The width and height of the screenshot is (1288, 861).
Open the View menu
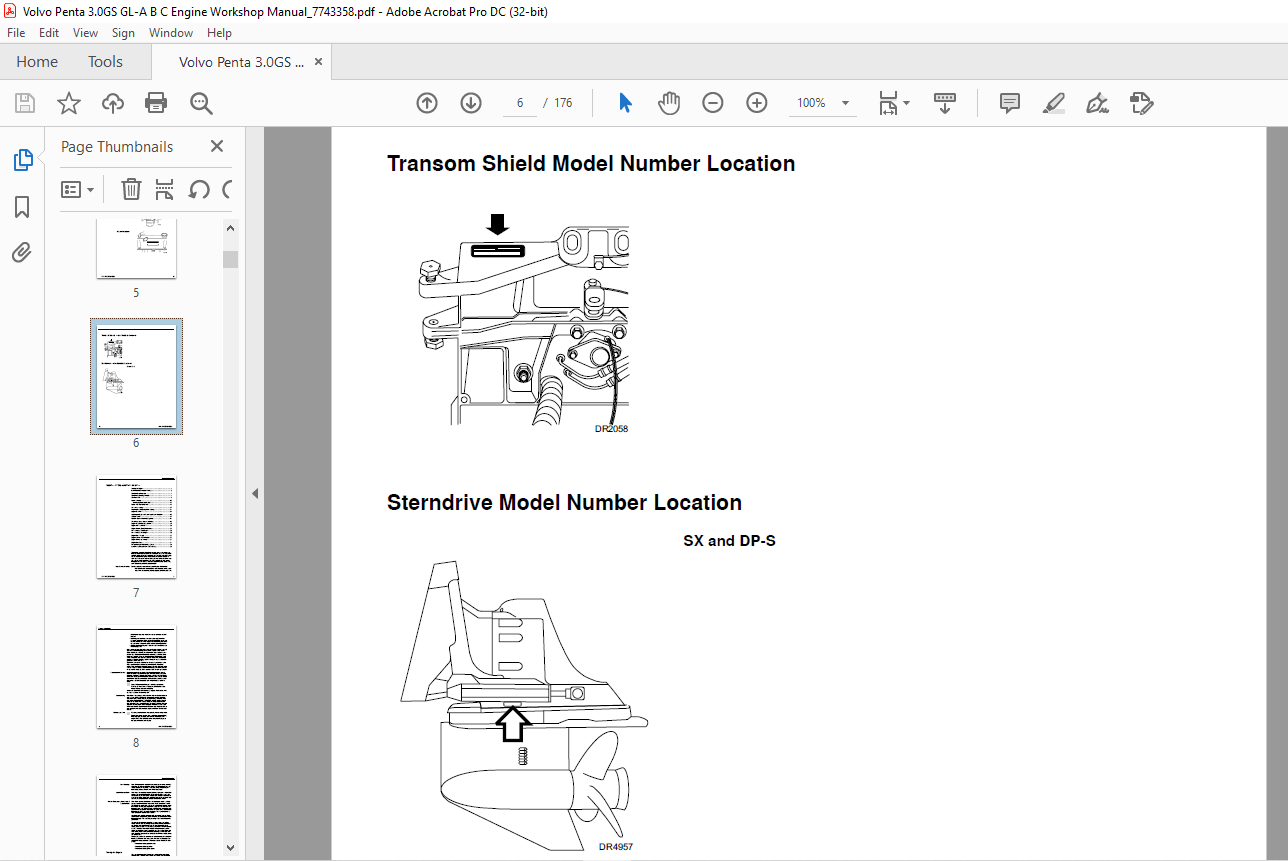click(86, 33)
